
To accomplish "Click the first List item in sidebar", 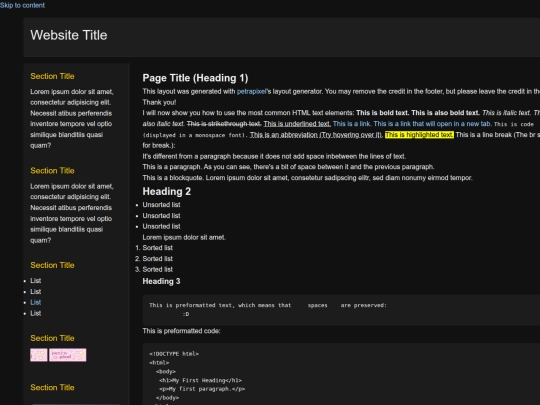I will point(35,281).
